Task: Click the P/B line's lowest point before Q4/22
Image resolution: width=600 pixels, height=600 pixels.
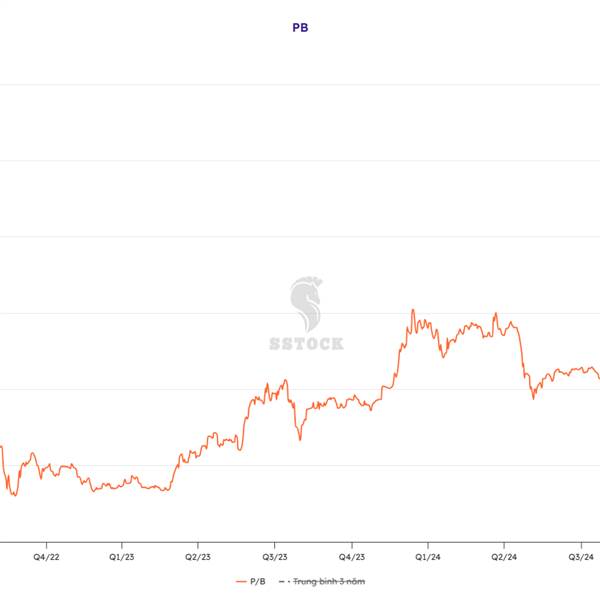Action: [x=13, y=495]
